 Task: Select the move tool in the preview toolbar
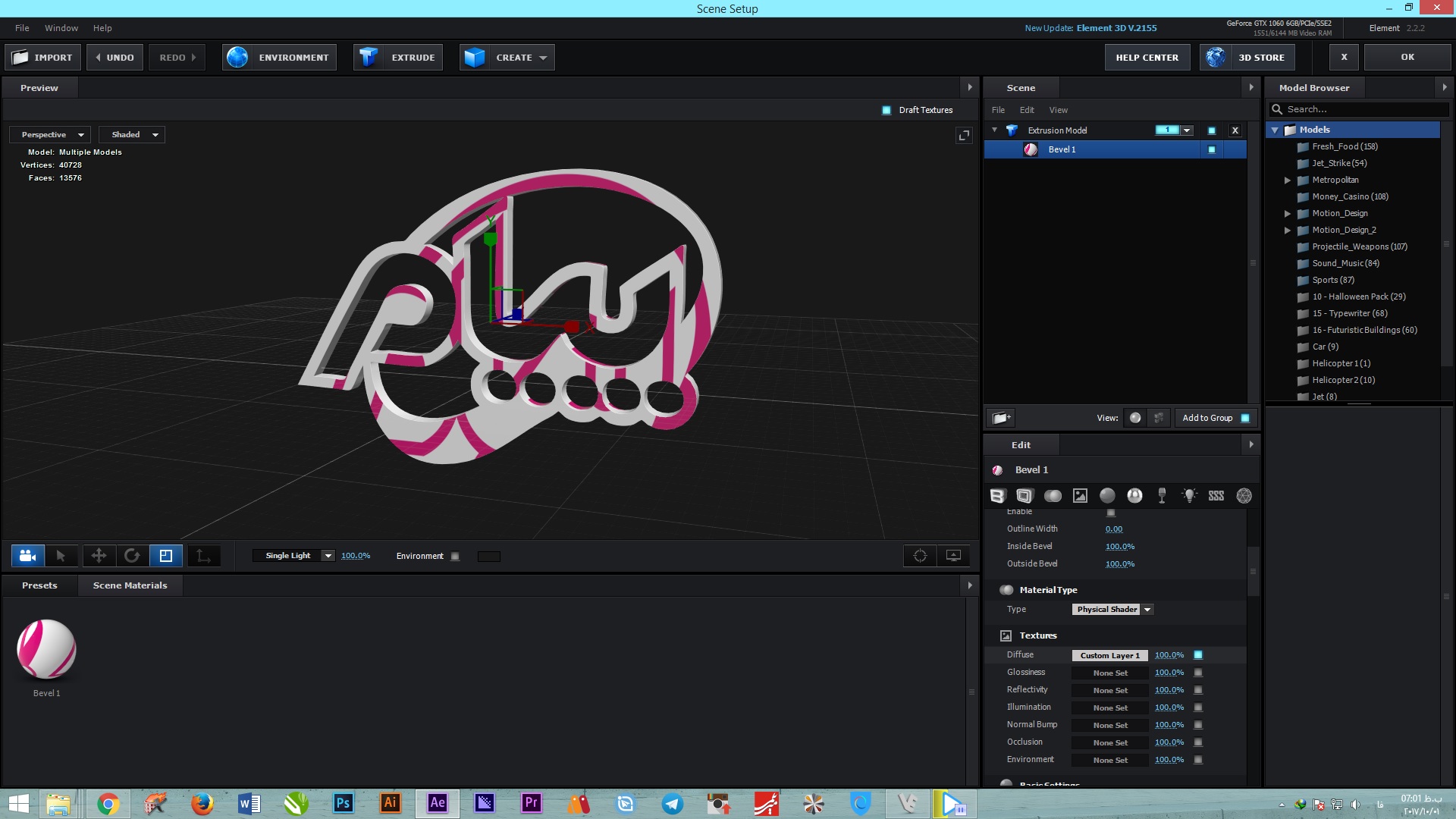[99, 556]
